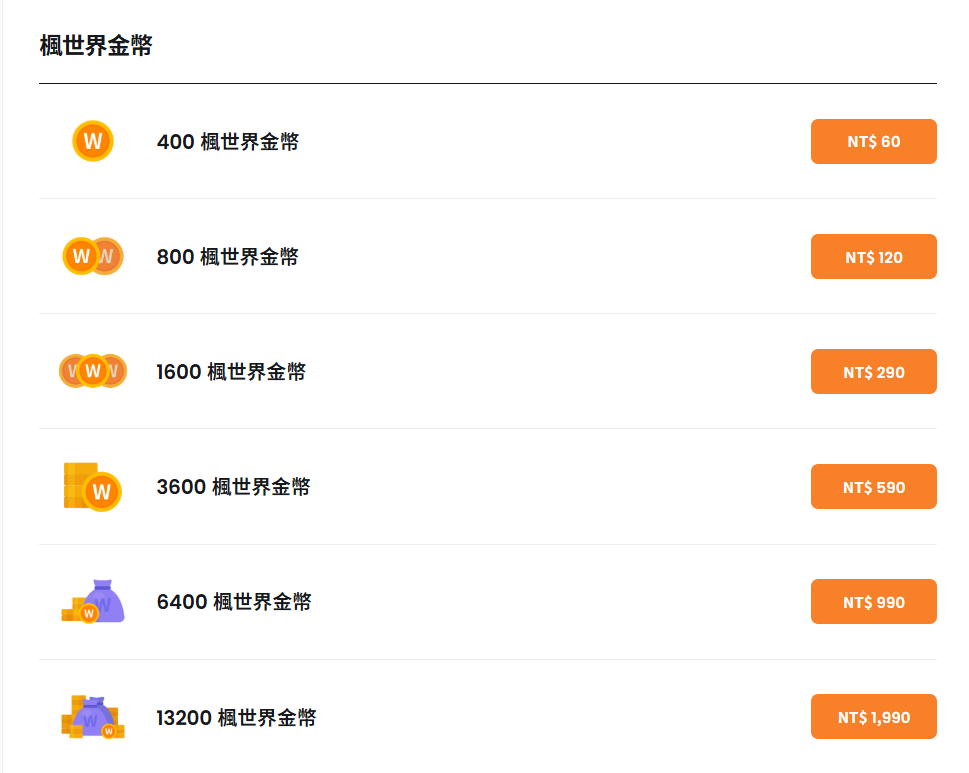The height and width of the screenshot is (773, 969).
Task: Purchase the NT$ 120 coin pack
Action: (873, 256)
